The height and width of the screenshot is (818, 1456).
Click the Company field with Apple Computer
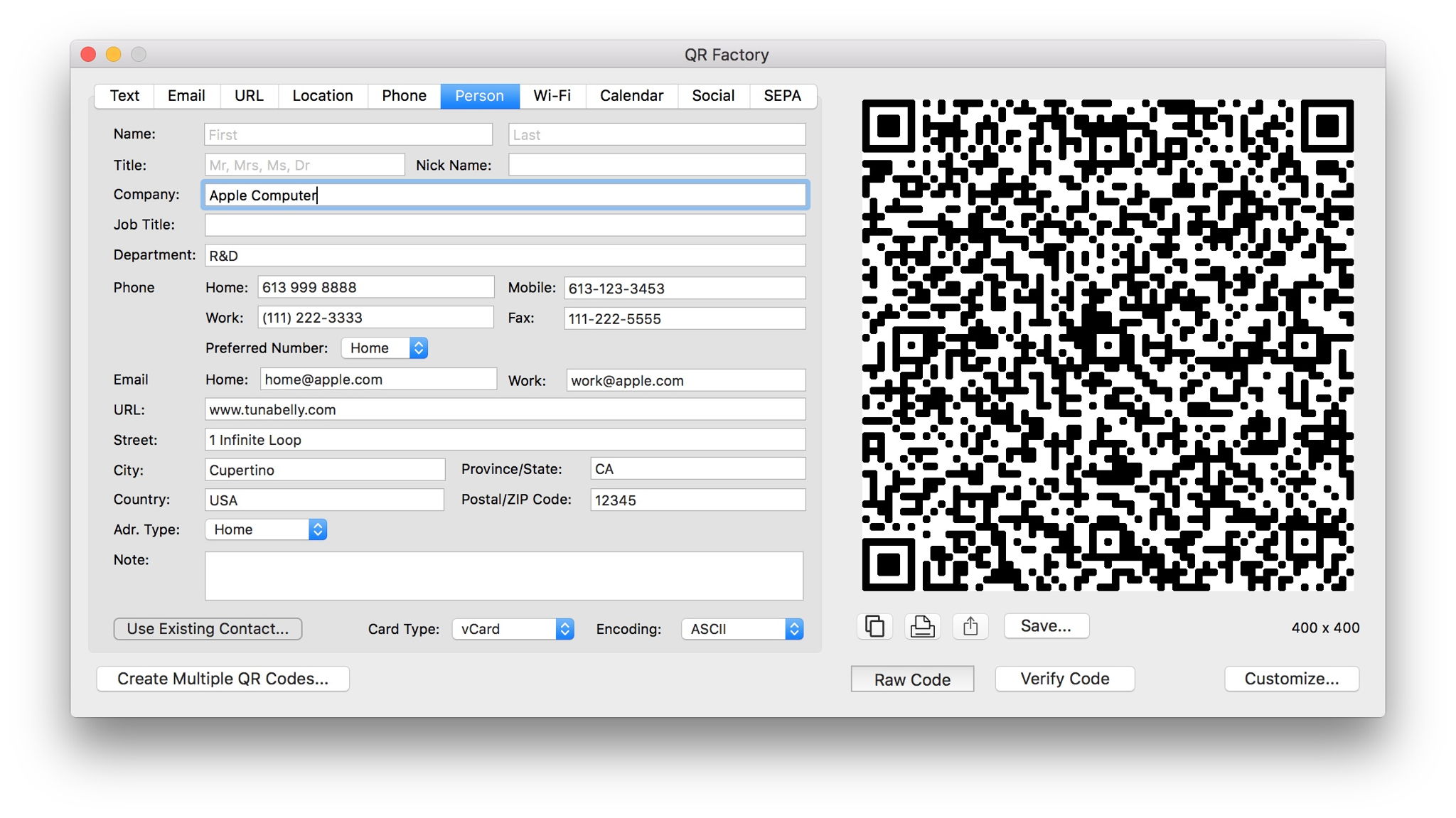(505, 195)
